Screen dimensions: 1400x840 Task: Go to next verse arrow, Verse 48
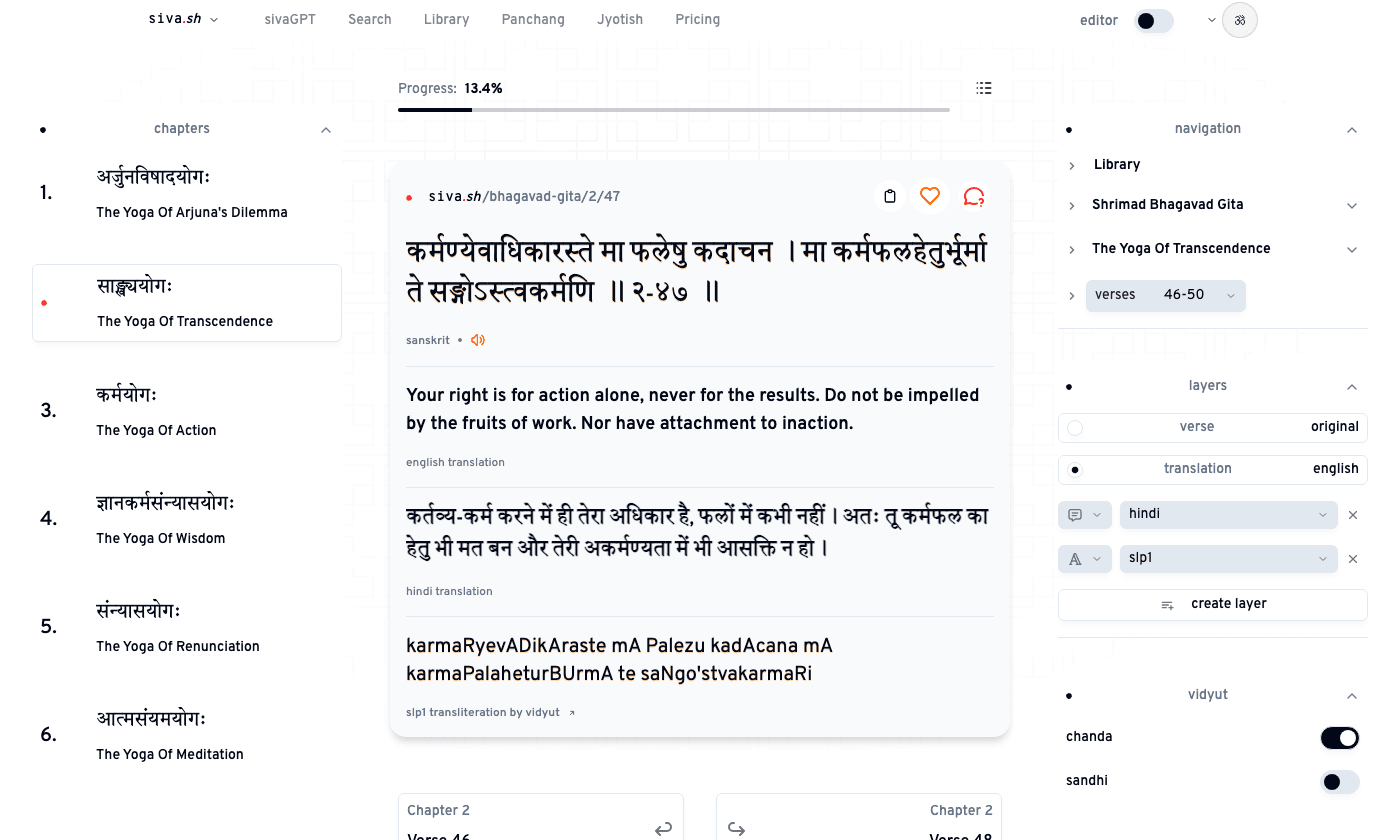[737, 828]
